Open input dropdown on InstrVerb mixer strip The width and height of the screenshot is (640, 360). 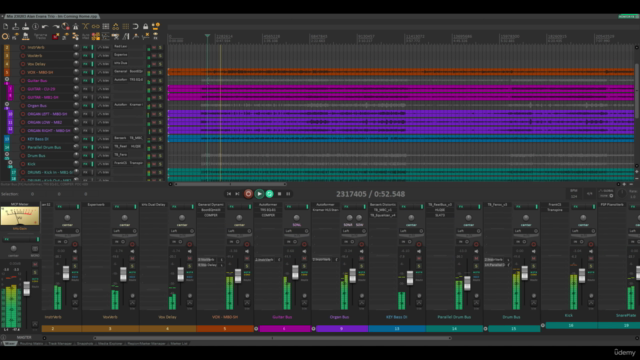tap(67, 231)
